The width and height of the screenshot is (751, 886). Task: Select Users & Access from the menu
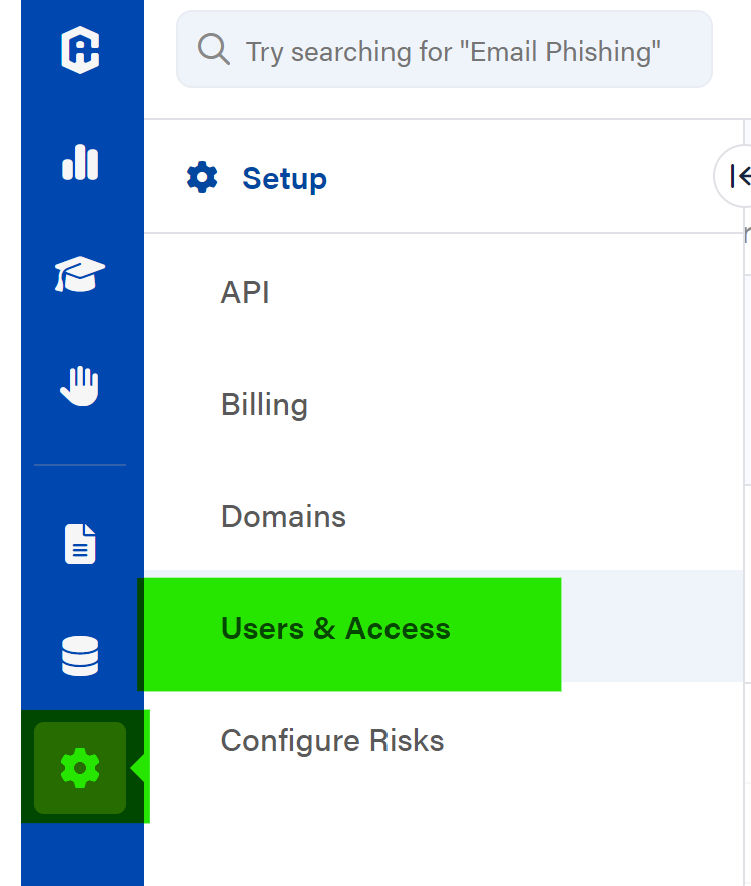tap(334, 629)
